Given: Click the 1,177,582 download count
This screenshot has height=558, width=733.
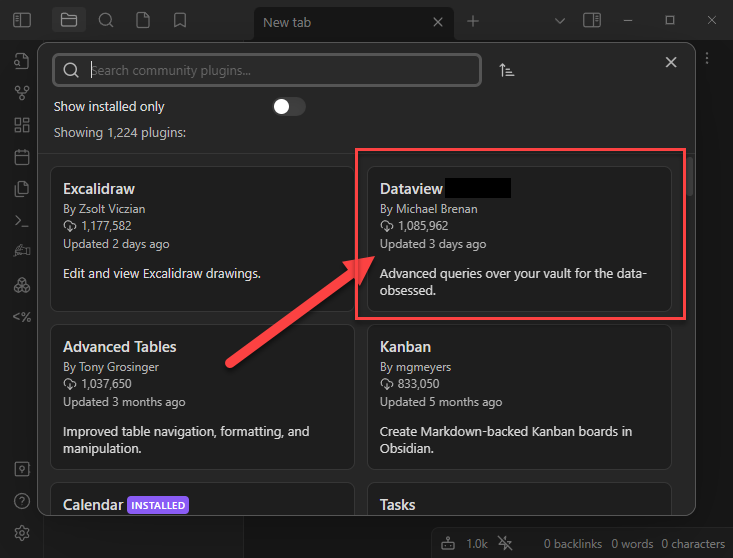Looking at the screenshot, I should point(106,226).
